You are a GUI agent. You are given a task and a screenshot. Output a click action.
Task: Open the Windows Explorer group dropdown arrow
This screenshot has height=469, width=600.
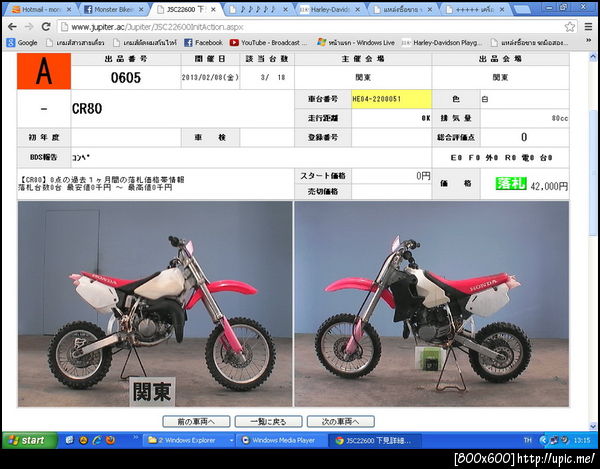pos(231,441)
